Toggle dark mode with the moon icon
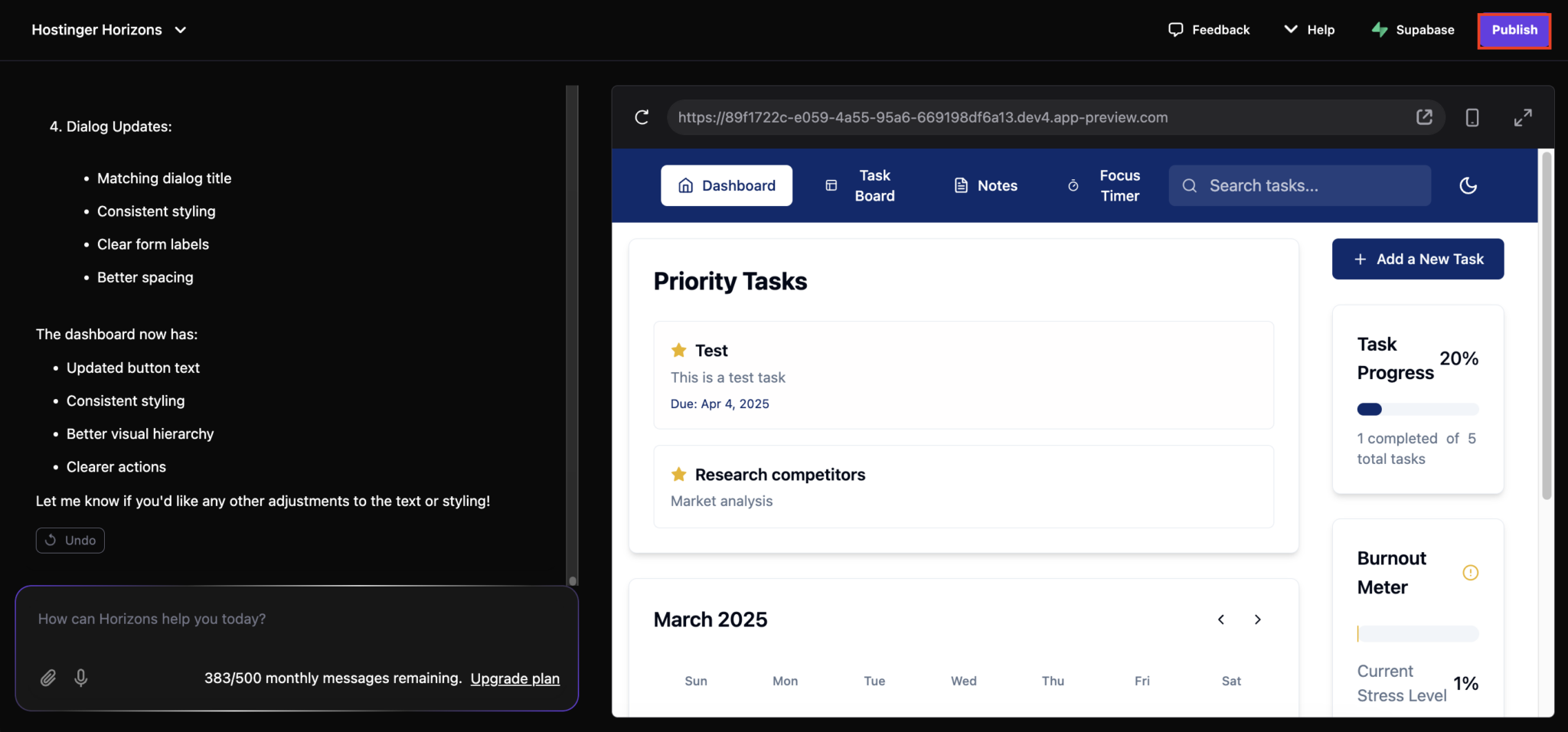The image size is (1568, 732). [x=1468, y=185]
